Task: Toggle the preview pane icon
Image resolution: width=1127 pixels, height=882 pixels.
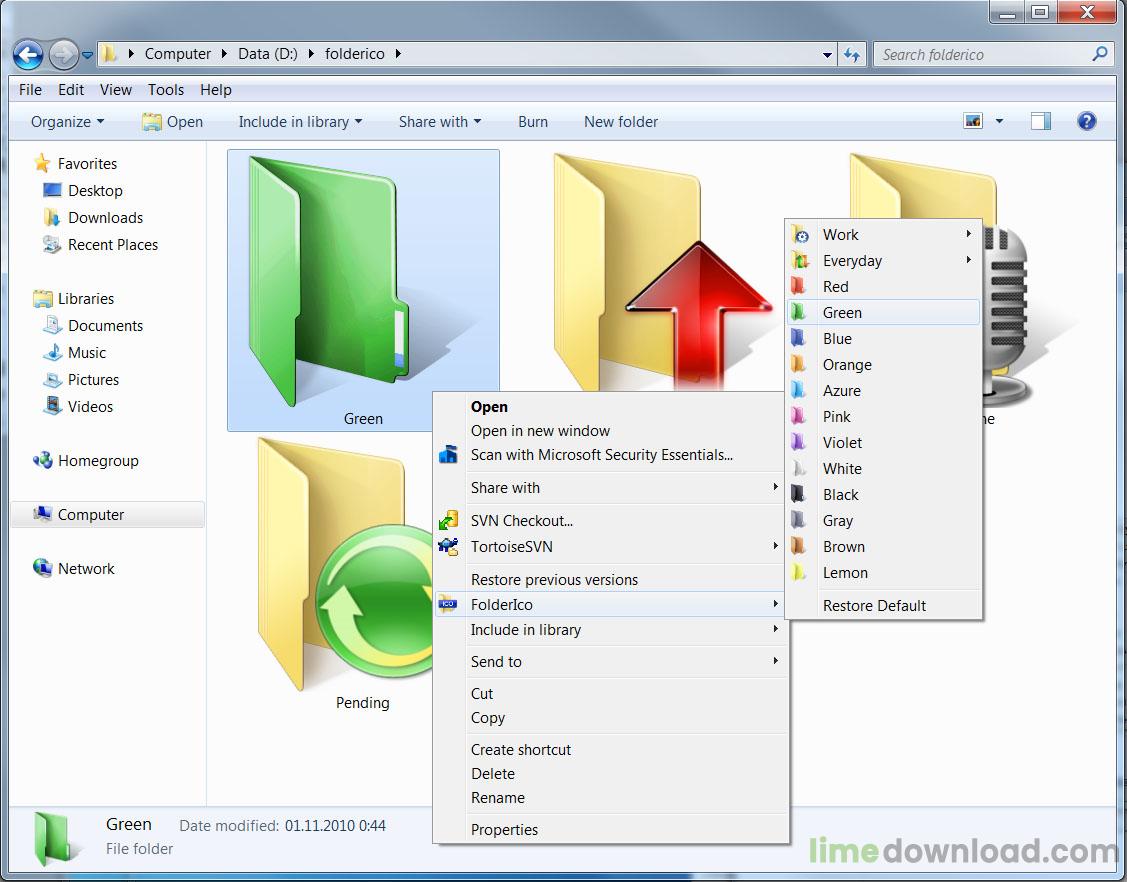Action: click(1041, 121)
